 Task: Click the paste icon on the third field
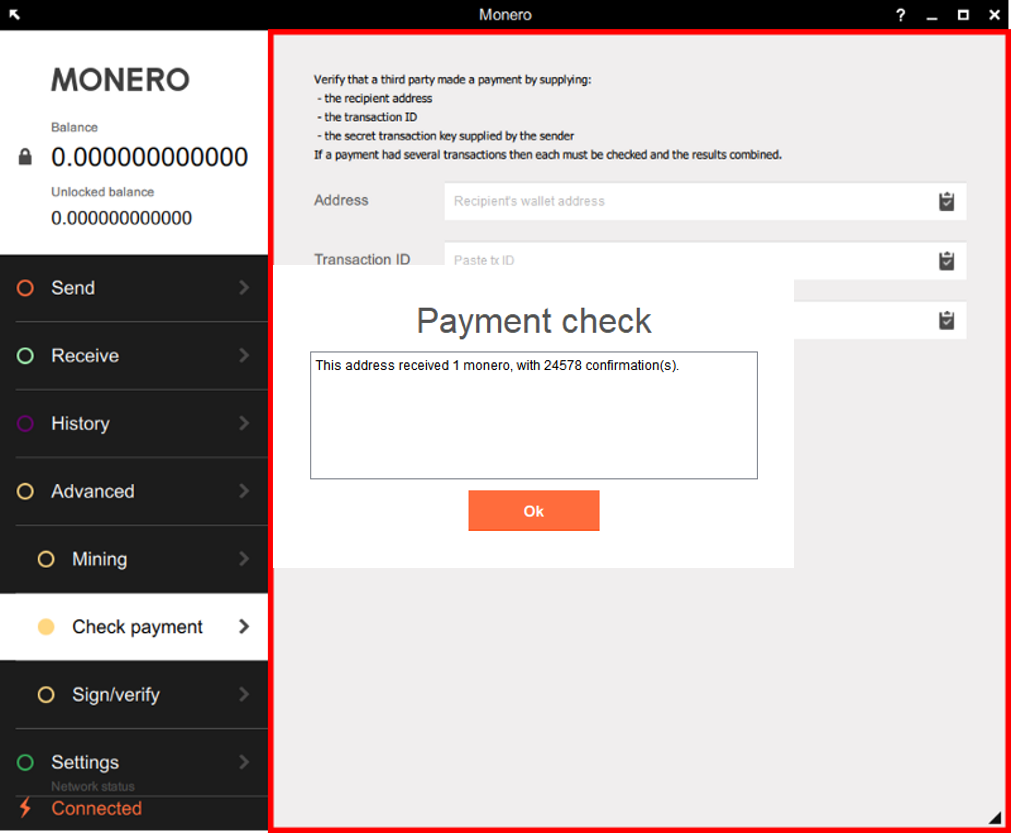pyautogui.click(x=946, y=320)
